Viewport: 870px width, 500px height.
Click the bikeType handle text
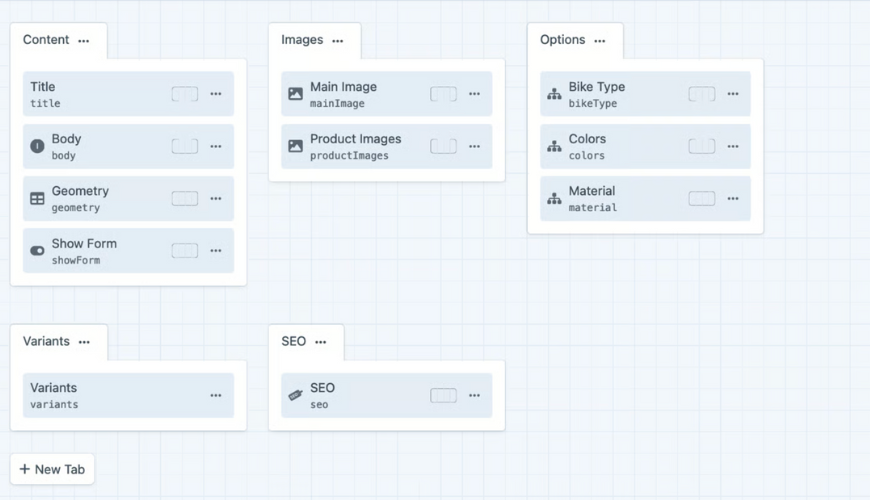pos(593,104)
